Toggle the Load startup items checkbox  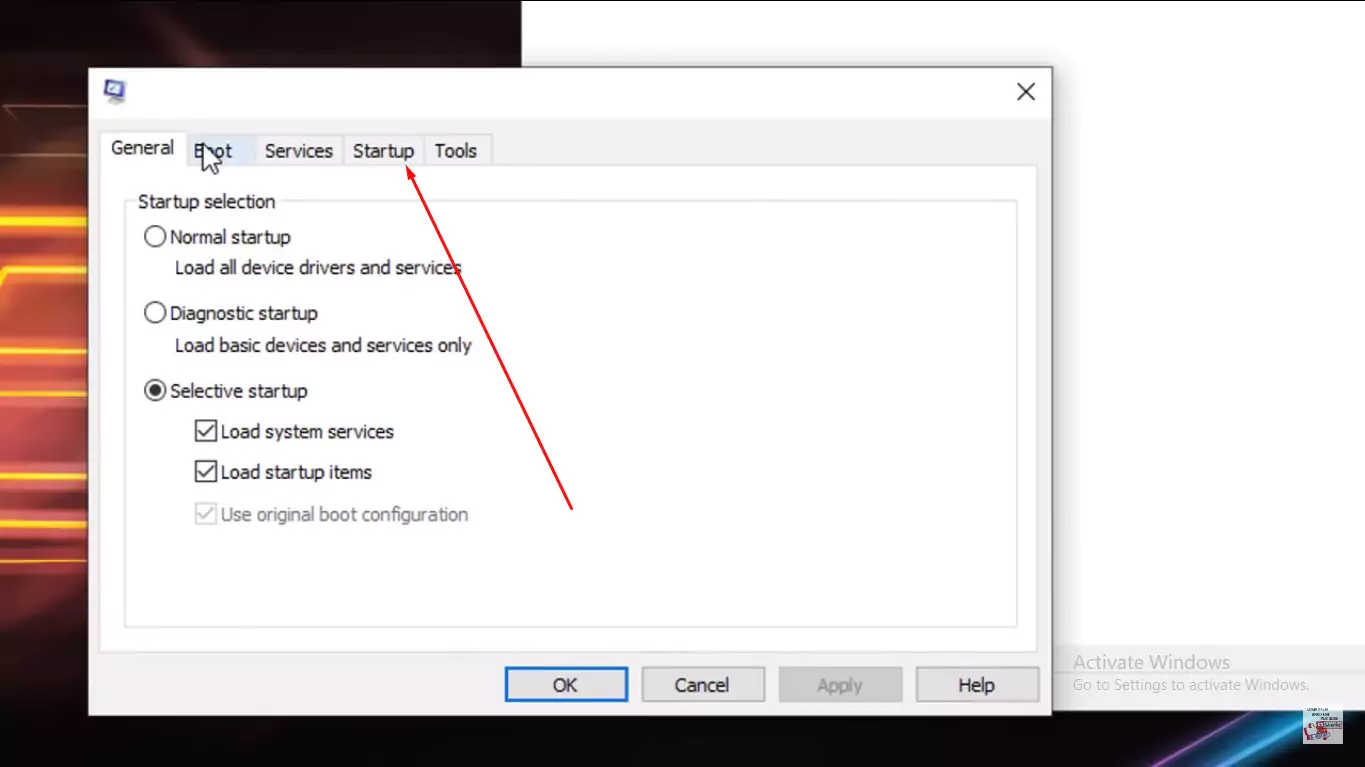(206, 472)
